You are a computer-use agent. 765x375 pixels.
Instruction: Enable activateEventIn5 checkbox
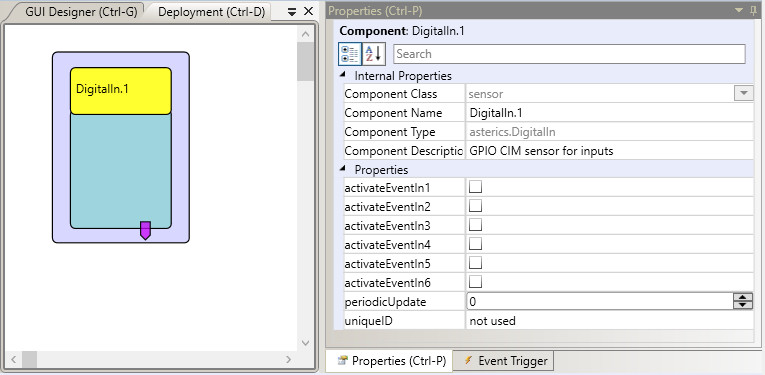(x=475, y=263)
